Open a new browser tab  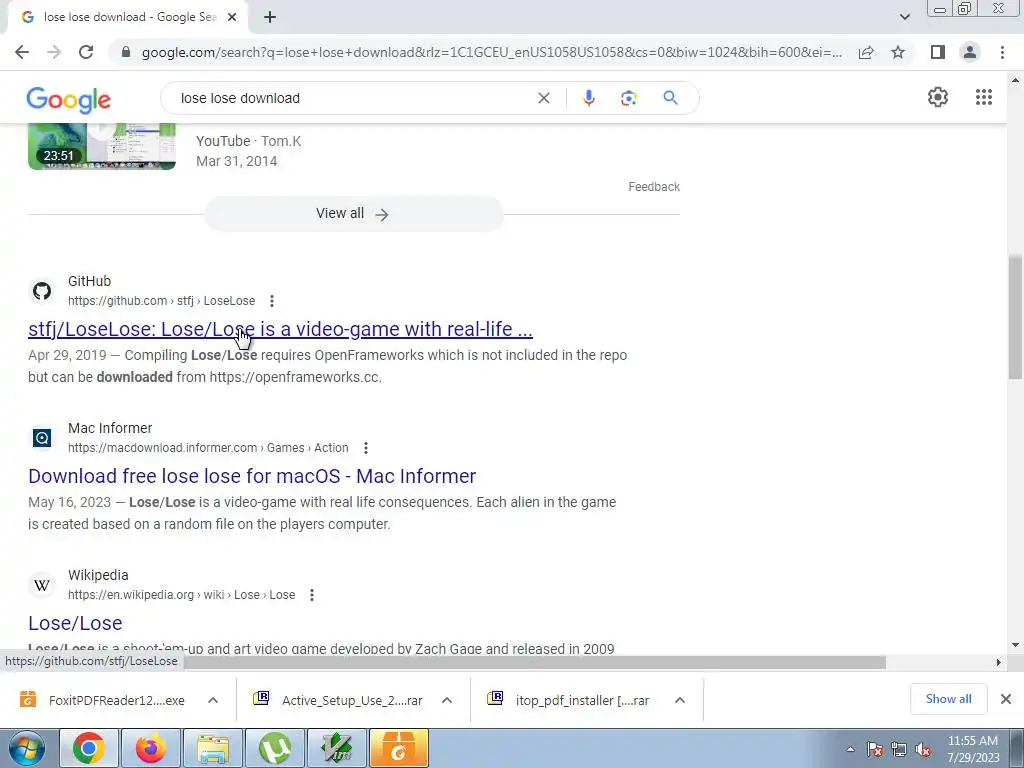(270, 18)
